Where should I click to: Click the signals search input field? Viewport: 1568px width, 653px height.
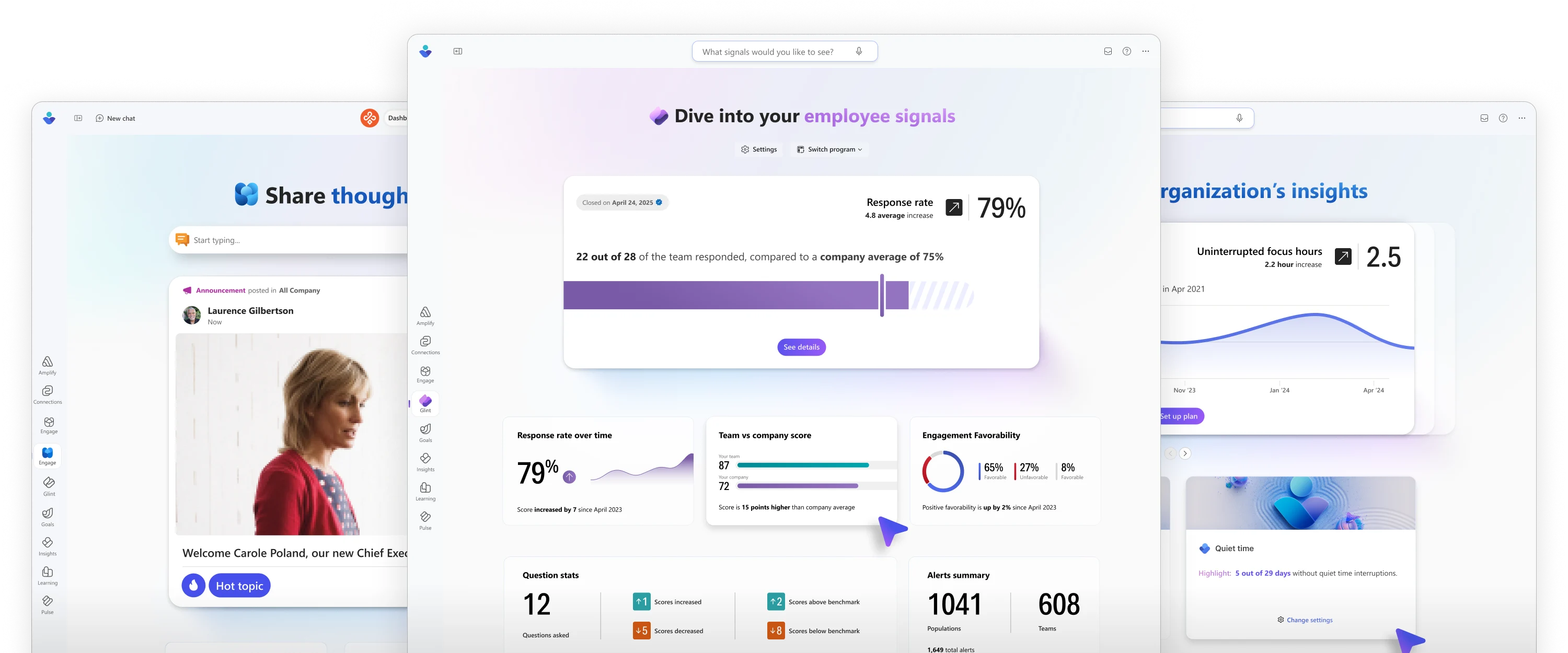pos(785,51)
